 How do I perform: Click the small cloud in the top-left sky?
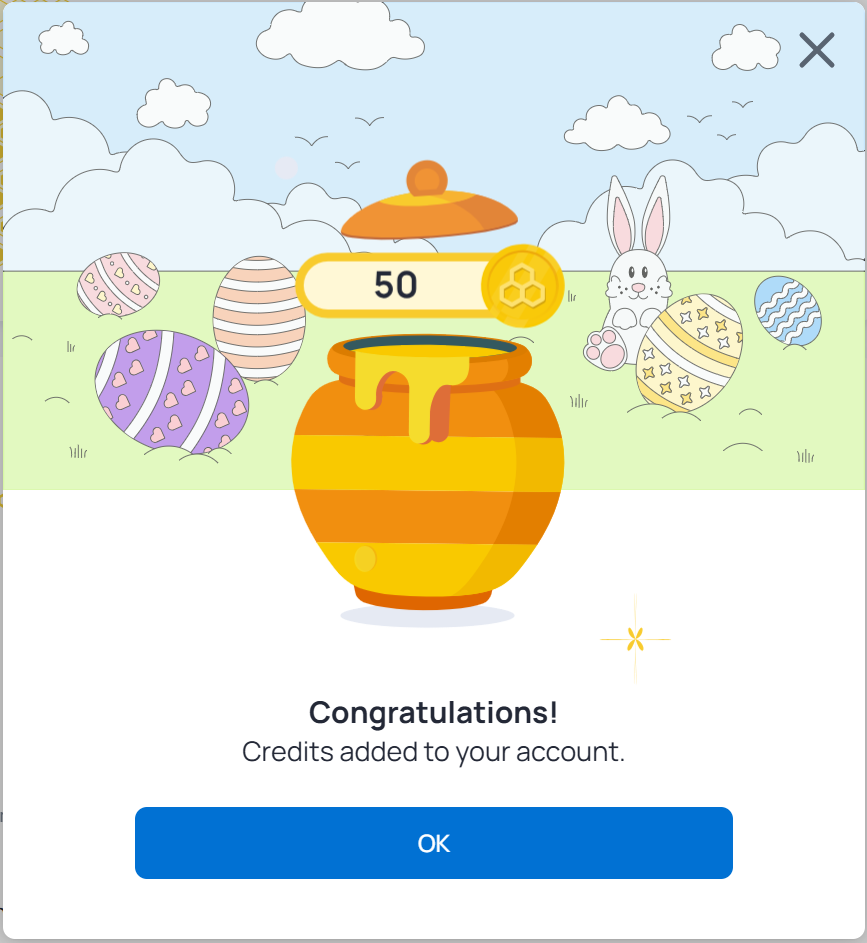(x=63, y=39)
